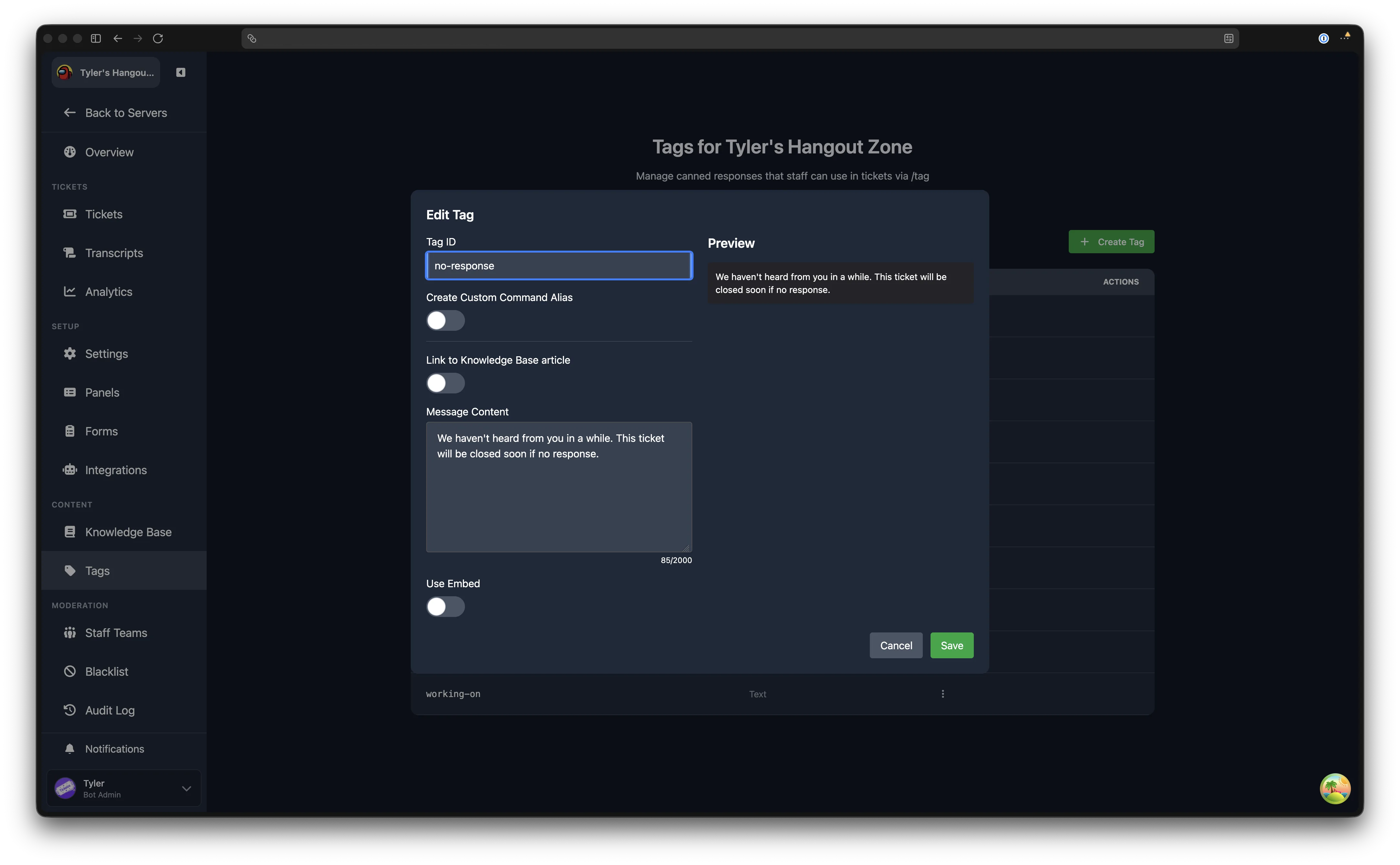
Task: Navigate to the Audit Log sidebar label
Action: pos(110,711)
